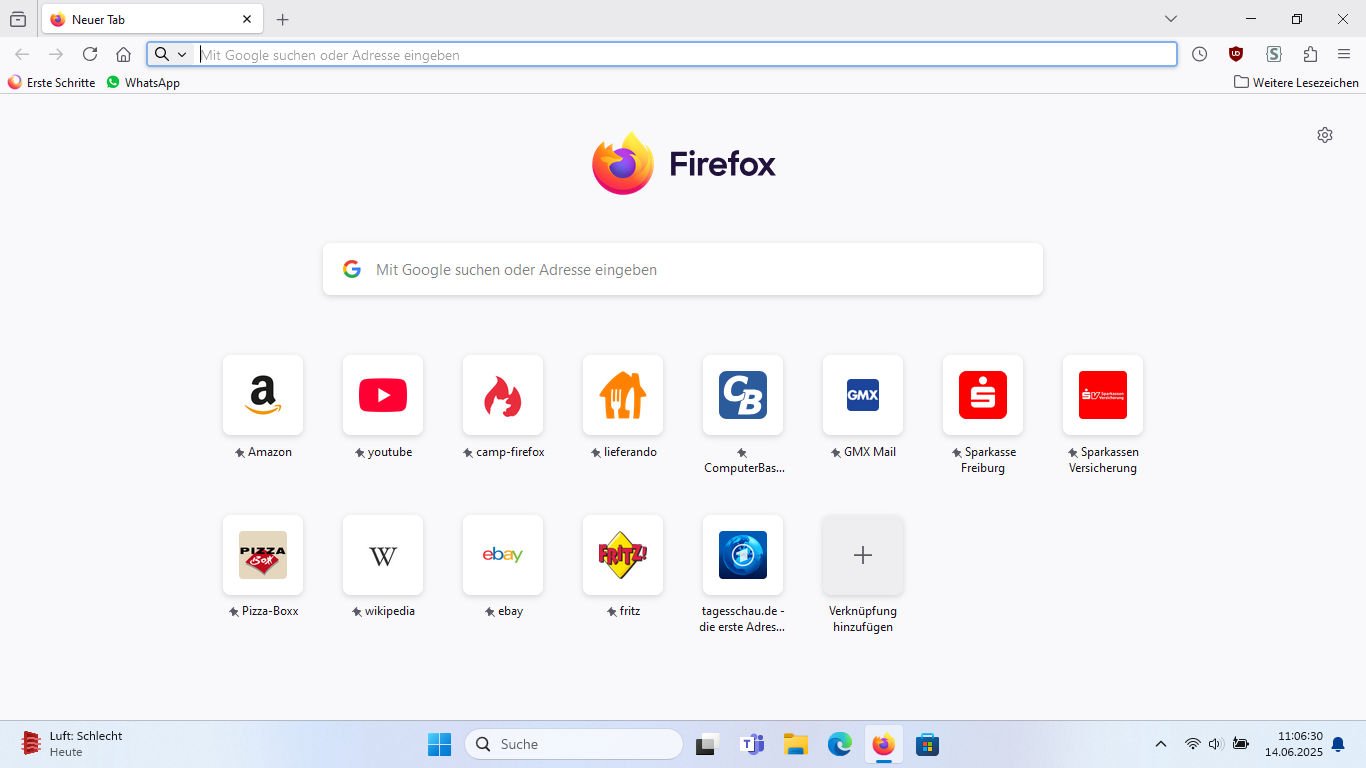Click the green S extension icon

[x=1273, y=54]
